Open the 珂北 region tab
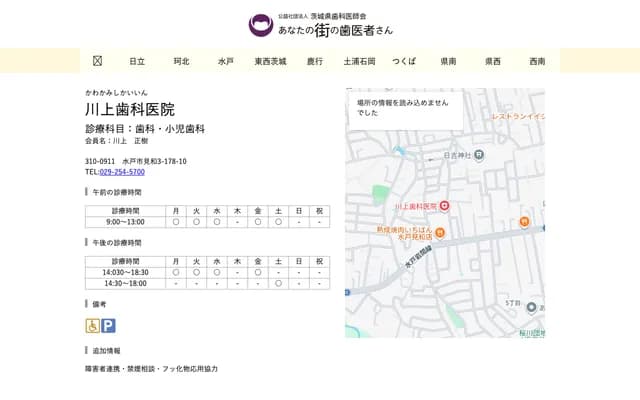Screen dimensions: 640x400 (182, 61)
